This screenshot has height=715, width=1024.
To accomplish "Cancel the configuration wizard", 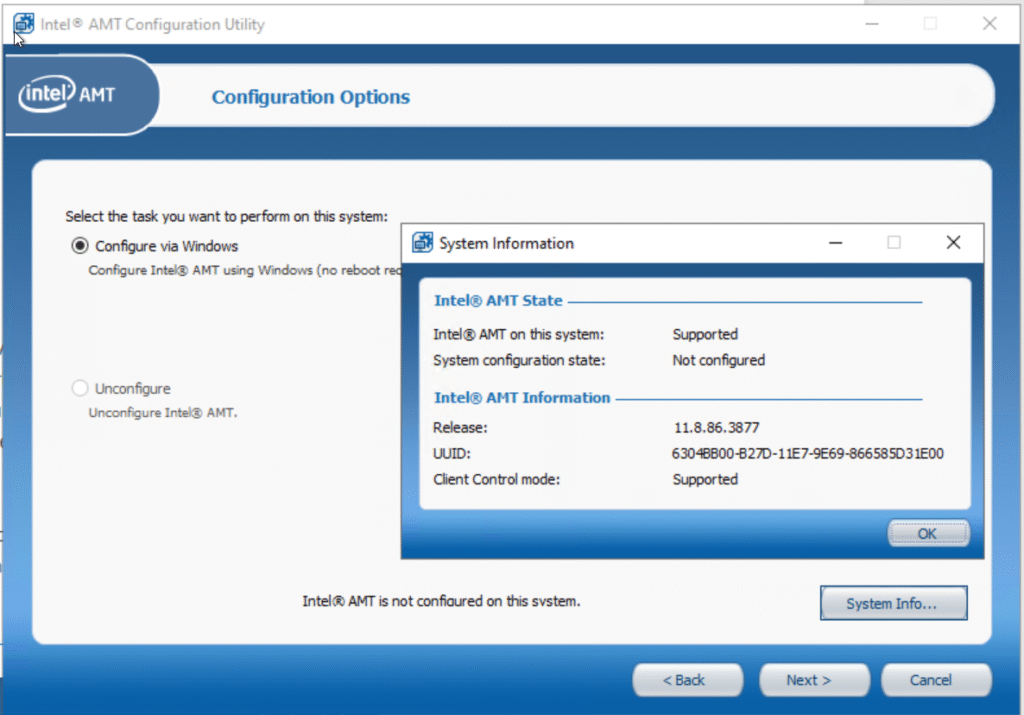I will 930,680.
